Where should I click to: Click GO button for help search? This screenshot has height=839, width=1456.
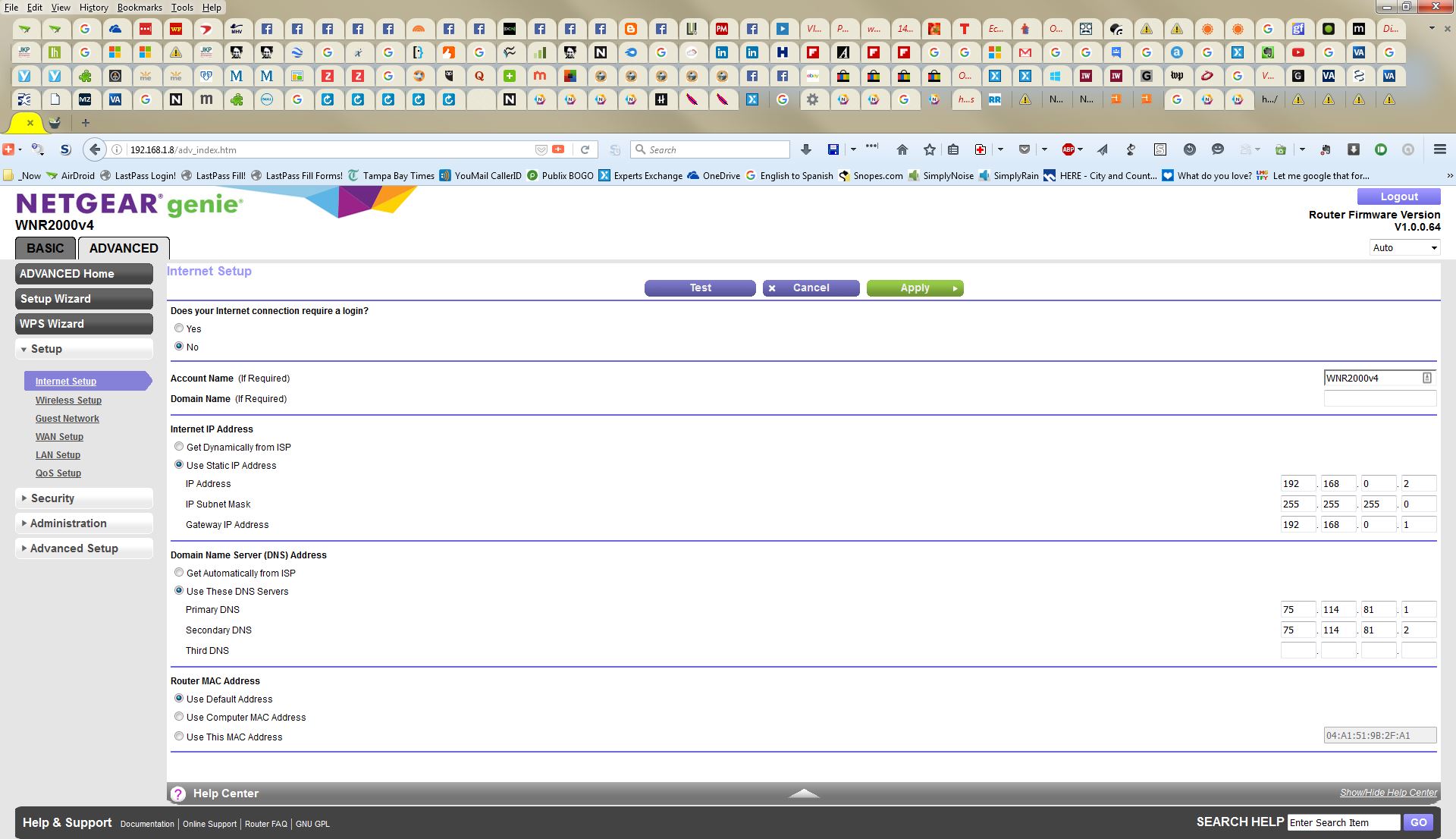click(1419, 822)
